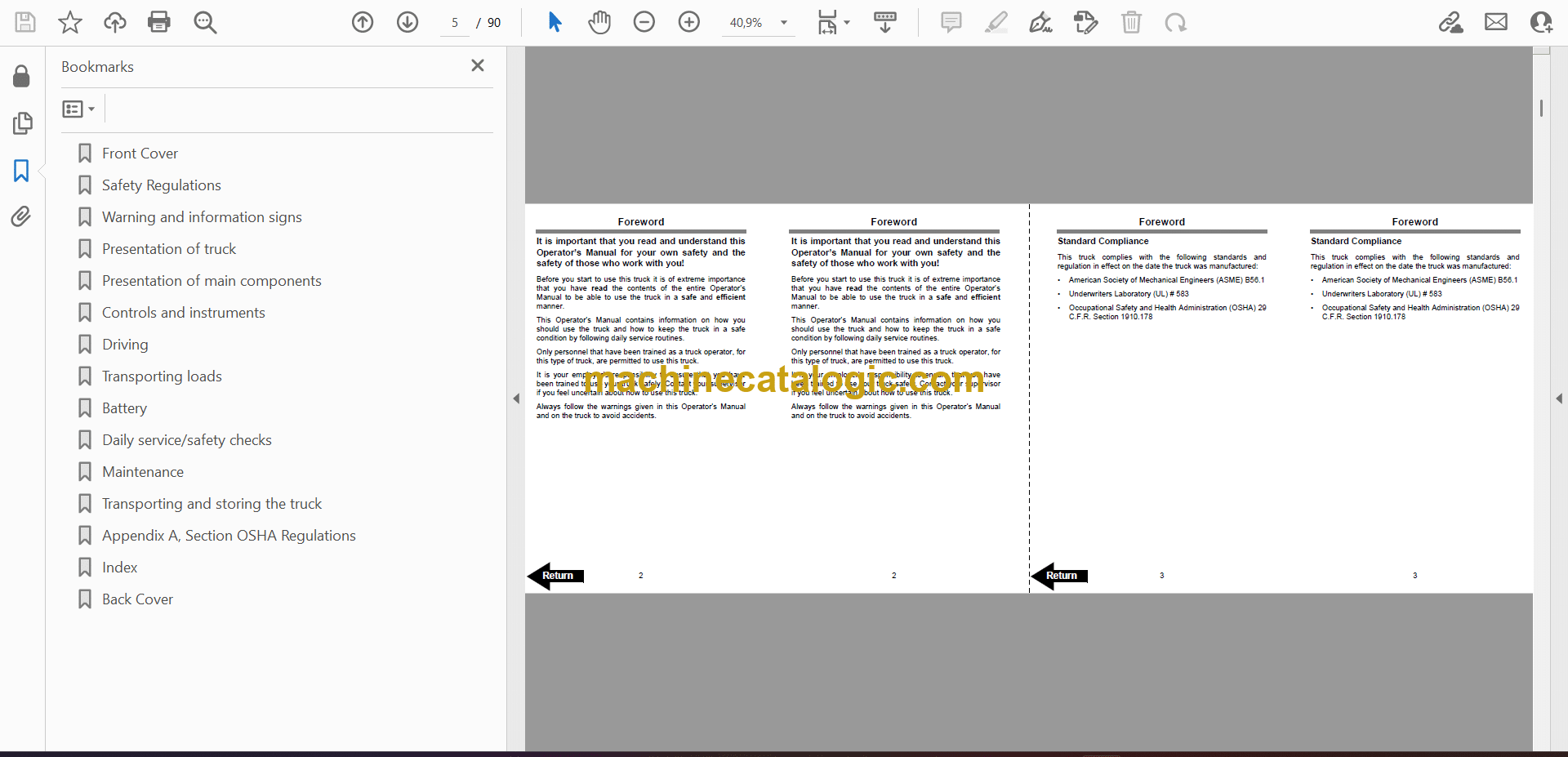Activate the Hand pan tool

click(x=599, y=22)
